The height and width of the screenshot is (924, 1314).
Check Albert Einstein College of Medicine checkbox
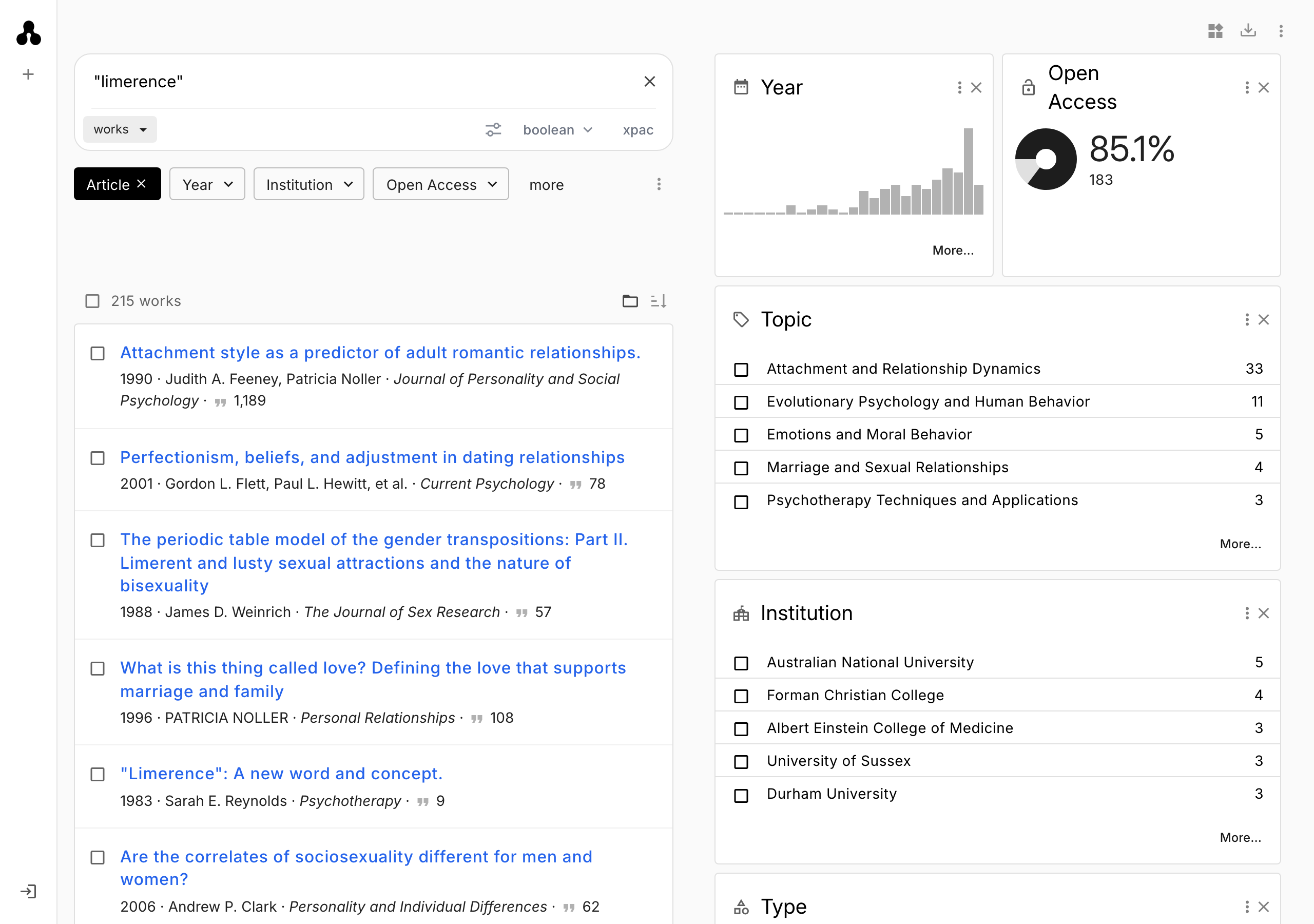pyautogui.click(x=741, y=729)
